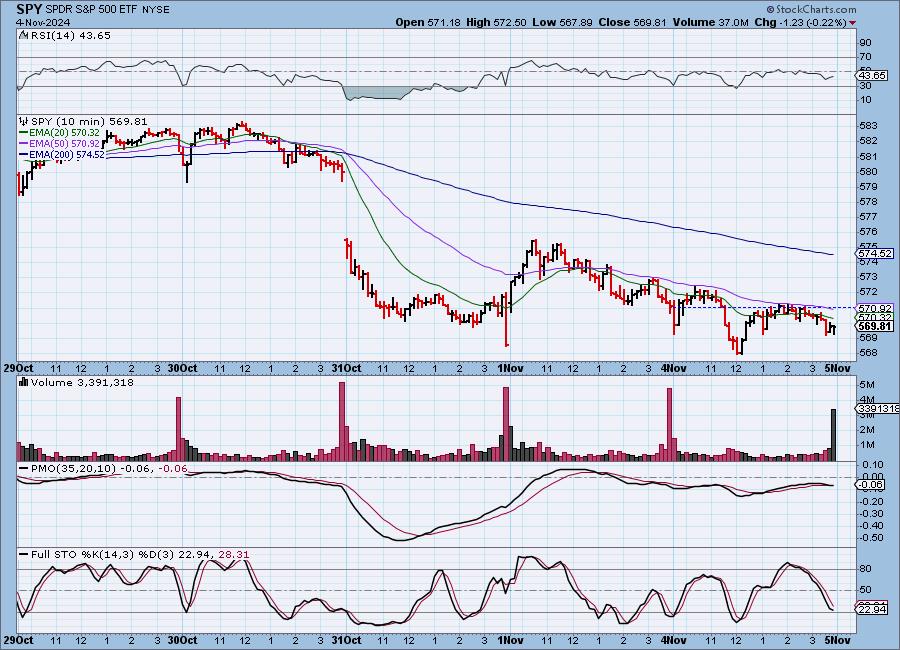Click the EMA(20) 570.32 legend text

[64, 133]
